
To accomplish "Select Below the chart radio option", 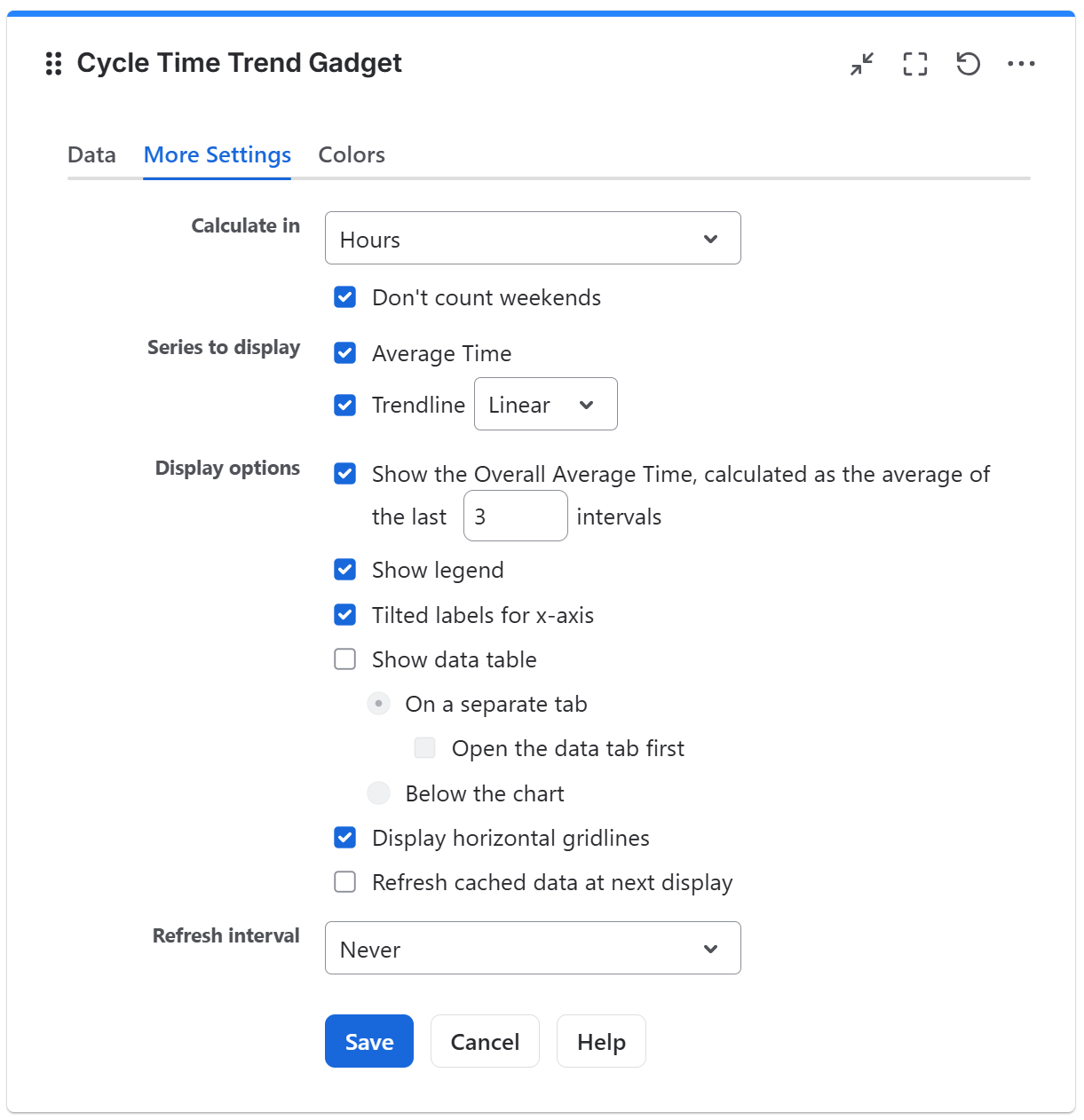I will (378, 793).
